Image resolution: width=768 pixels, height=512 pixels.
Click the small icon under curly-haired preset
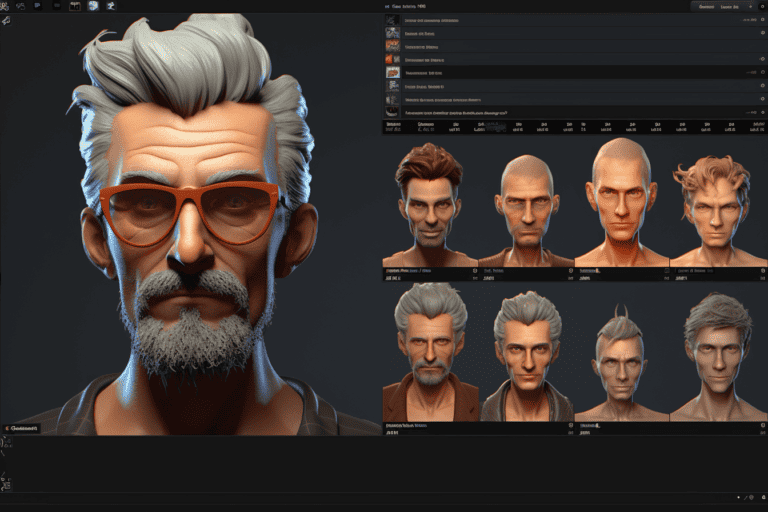point(763,270)
